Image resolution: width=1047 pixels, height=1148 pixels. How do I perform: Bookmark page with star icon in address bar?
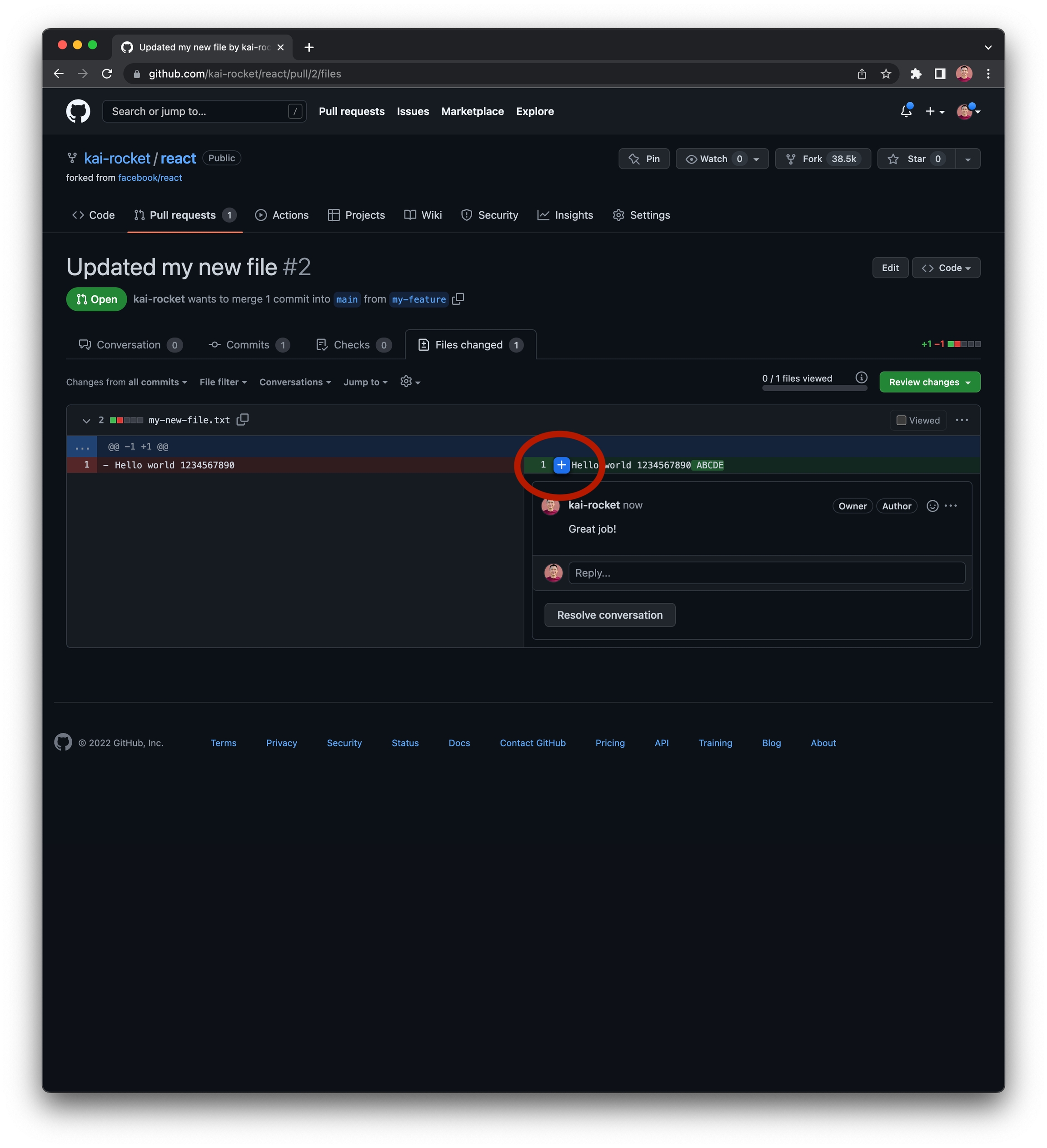885,74
